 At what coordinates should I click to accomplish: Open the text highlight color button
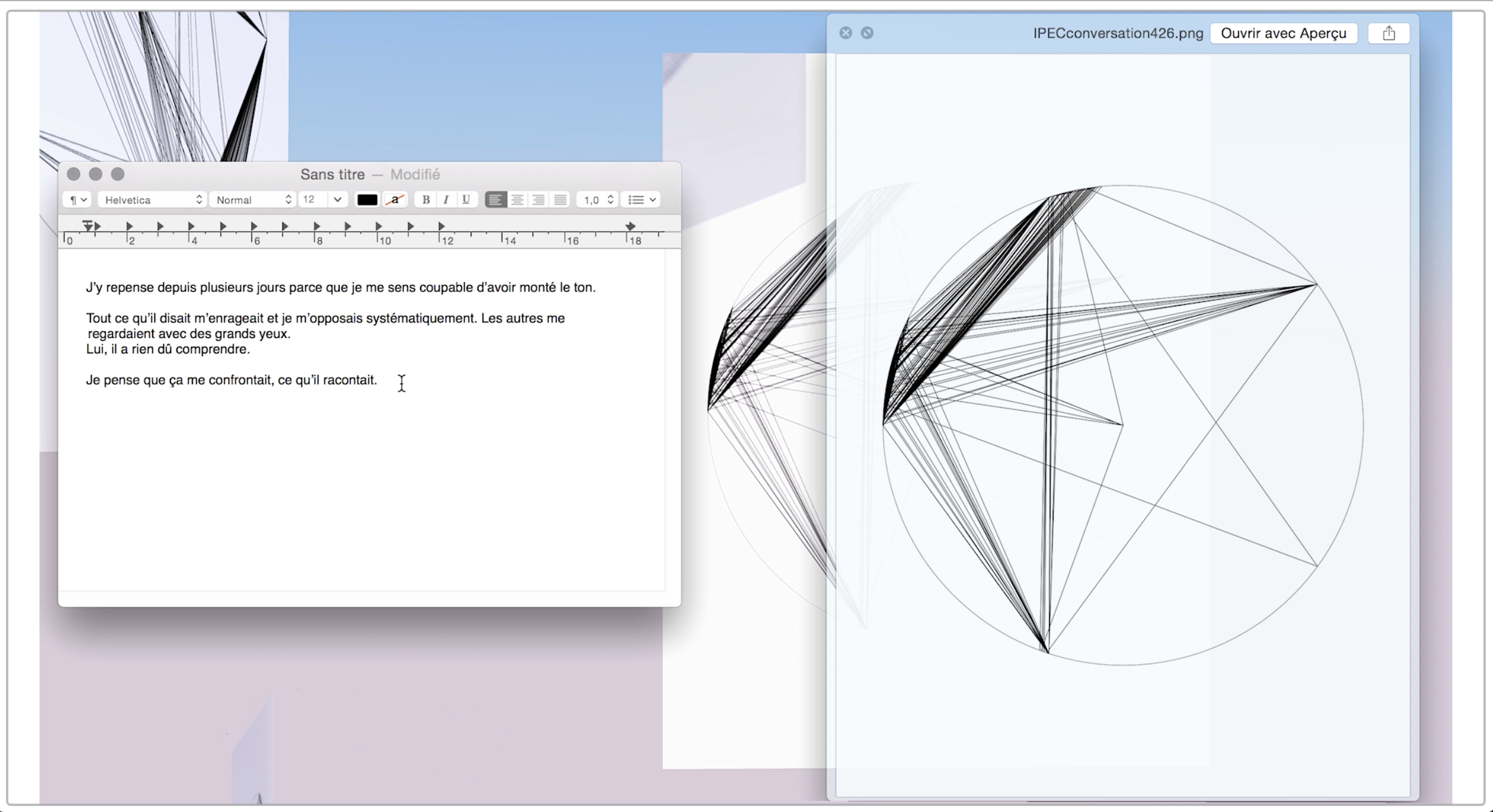(x=395, y=200)
